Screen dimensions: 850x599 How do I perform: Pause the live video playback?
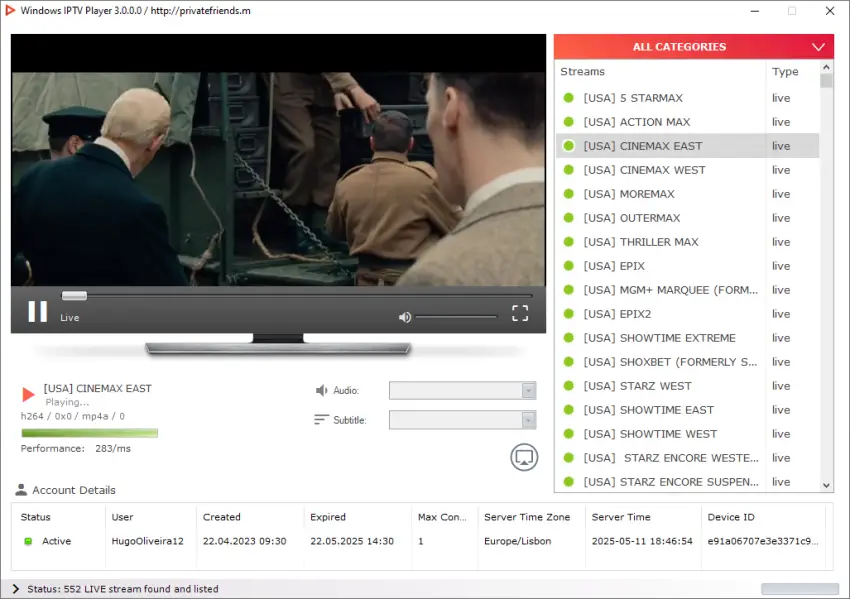click(37, 312)
